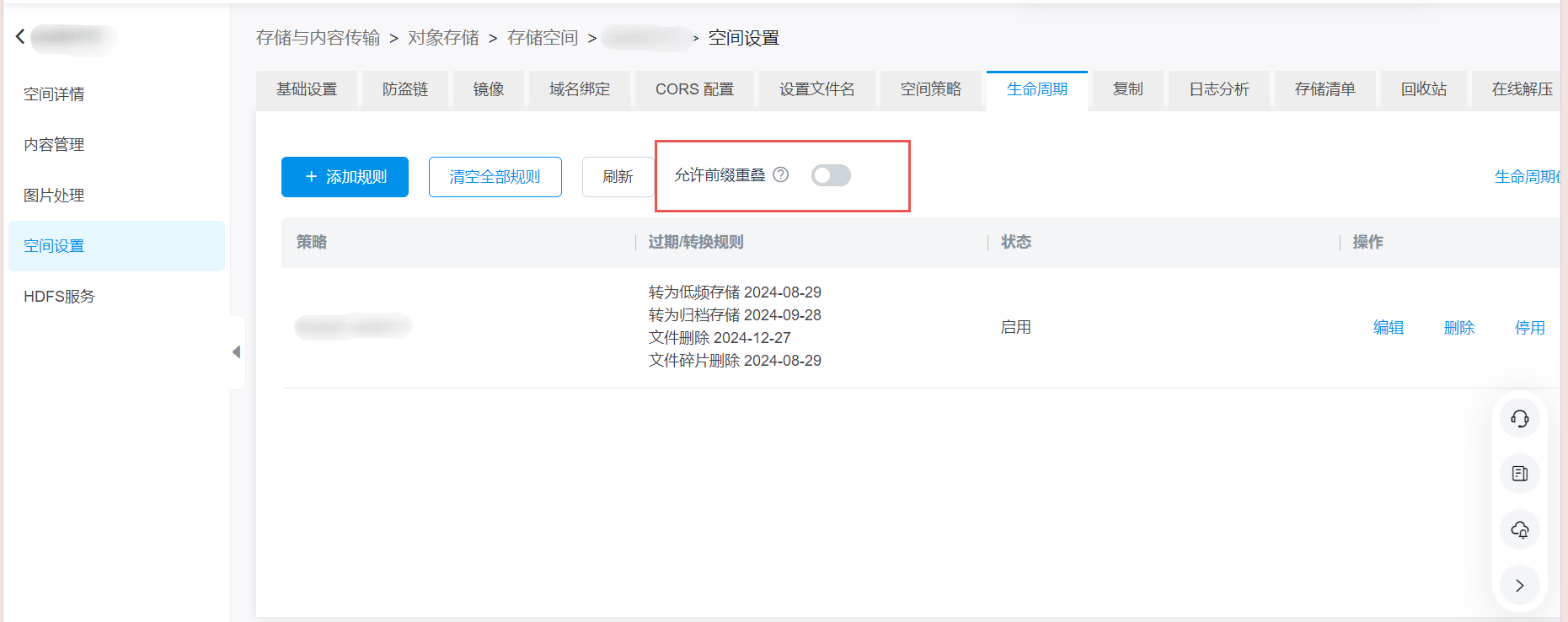The height and width of the screenshot is (622, 1568).
Task: Open the customer service headset icon
Action: pos(1520,419)
